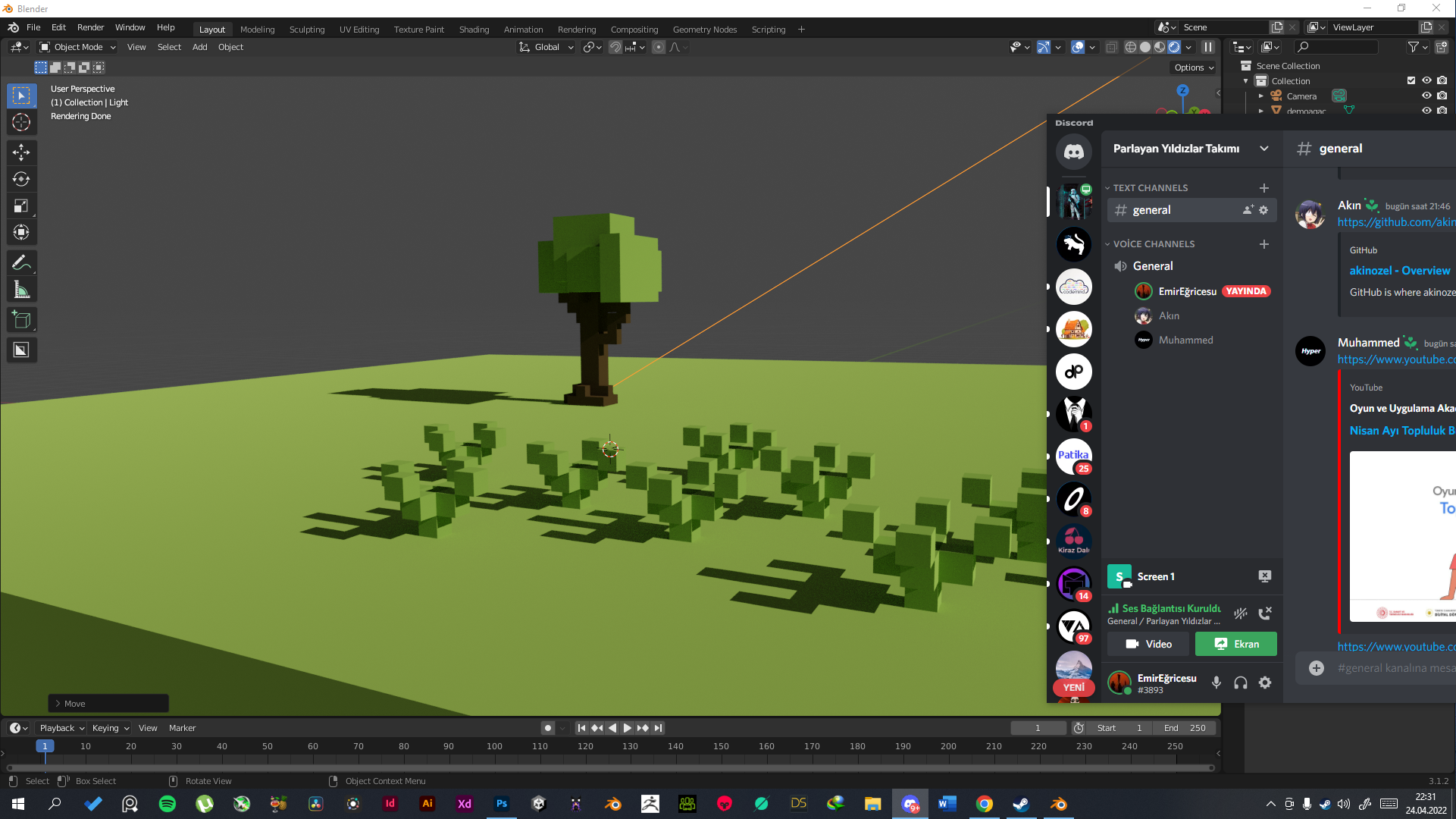The width and height of the screenshot is (1456, 819).
Task: Open the akinozel - Overview GitHub link
Action: coord(1399,271)
